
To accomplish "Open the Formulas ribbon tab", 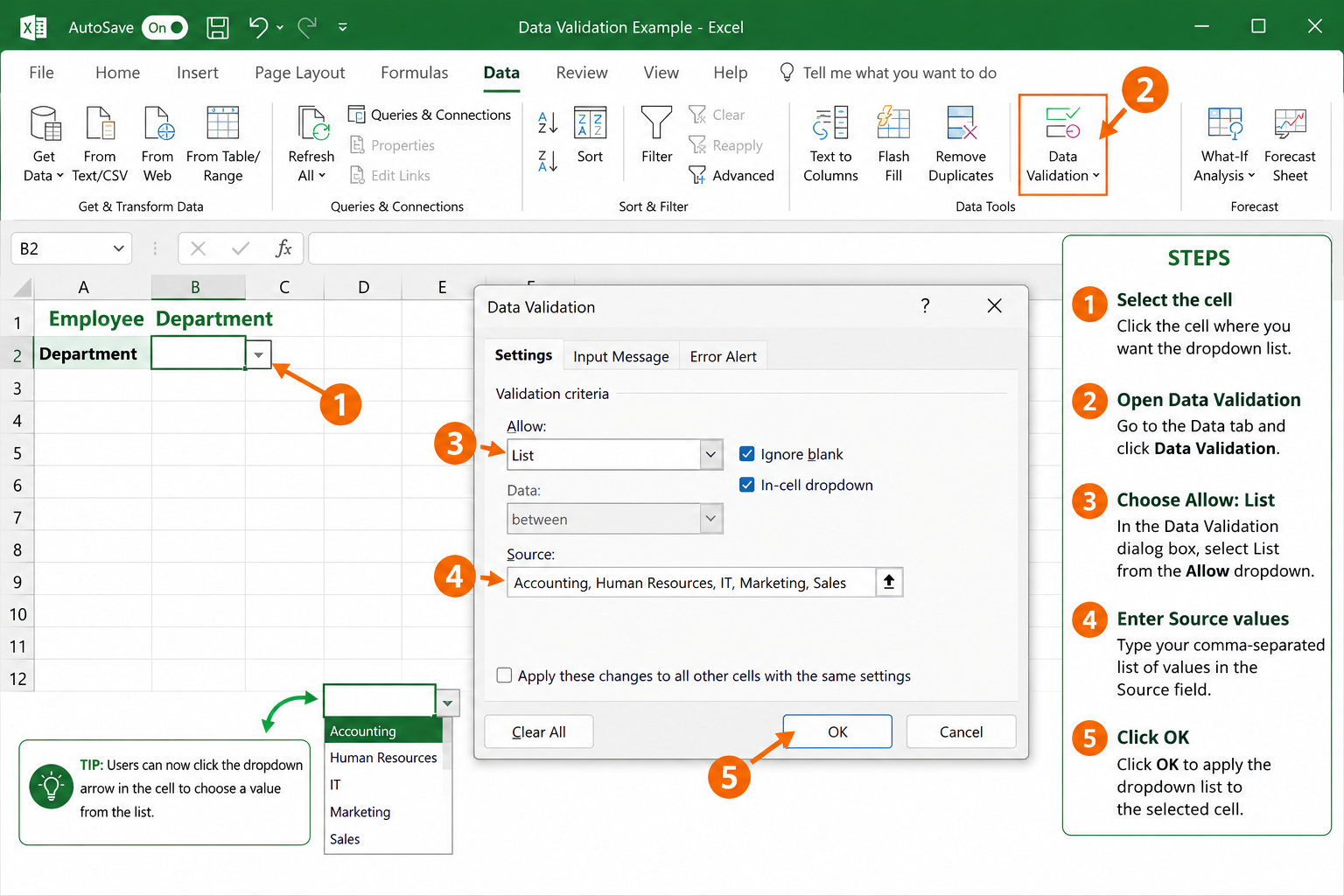I will point(415,73).
